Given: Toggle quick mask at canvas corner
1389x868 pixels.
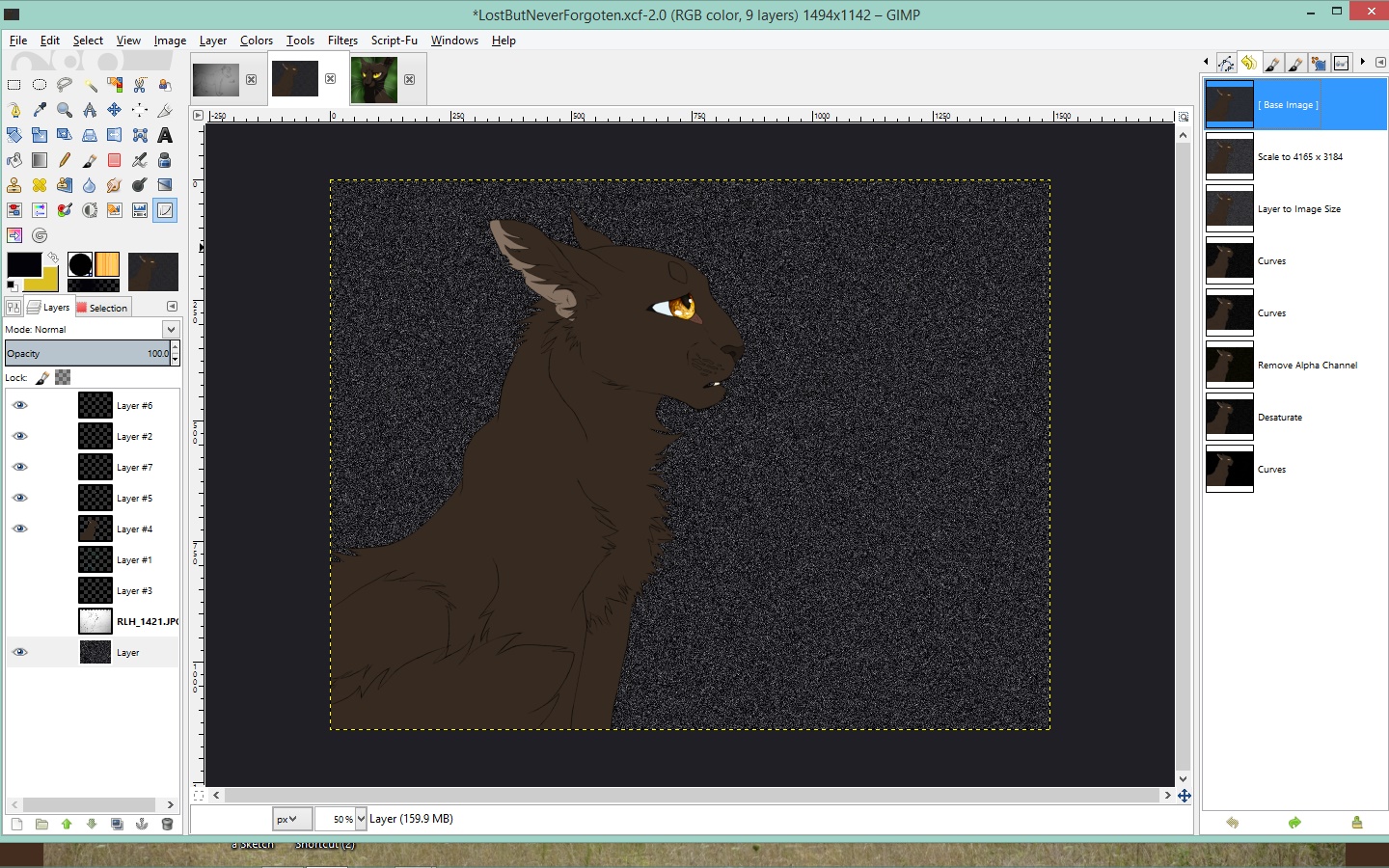Looking at the screenshot, I should [x=199, y=796].
